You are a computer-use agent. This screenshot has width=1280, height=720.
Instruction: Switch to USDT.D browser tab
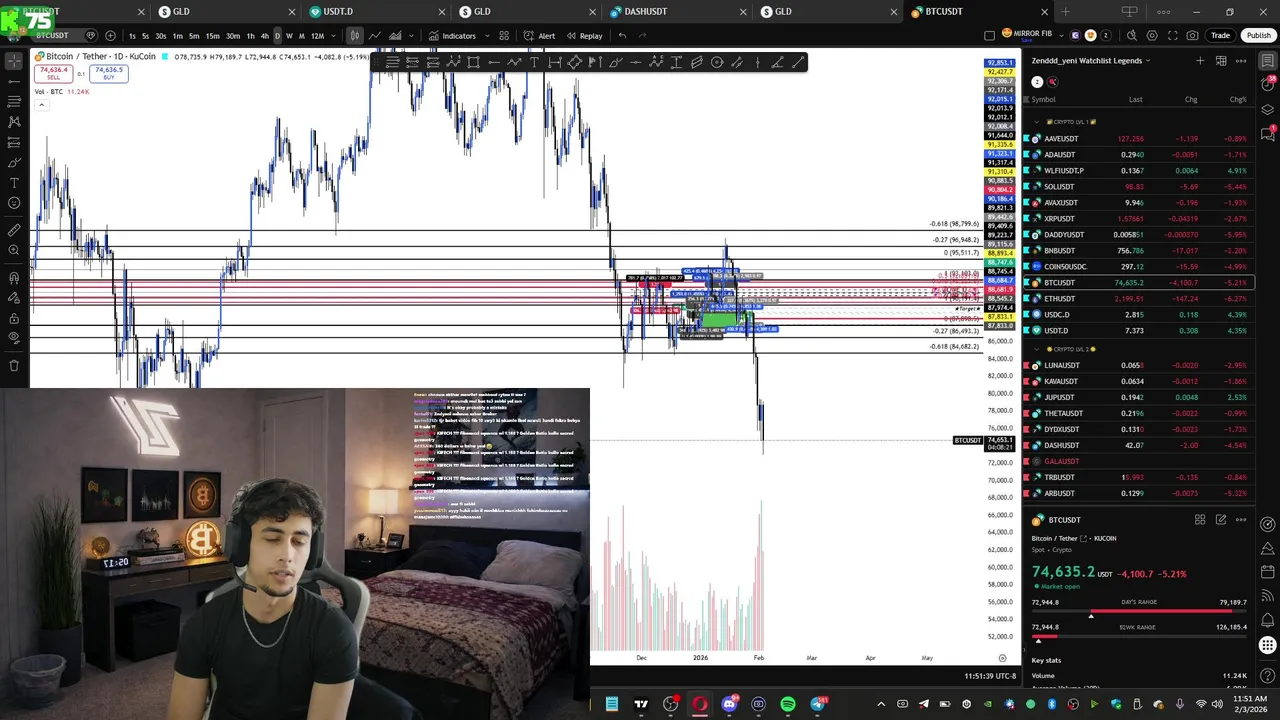337,12
